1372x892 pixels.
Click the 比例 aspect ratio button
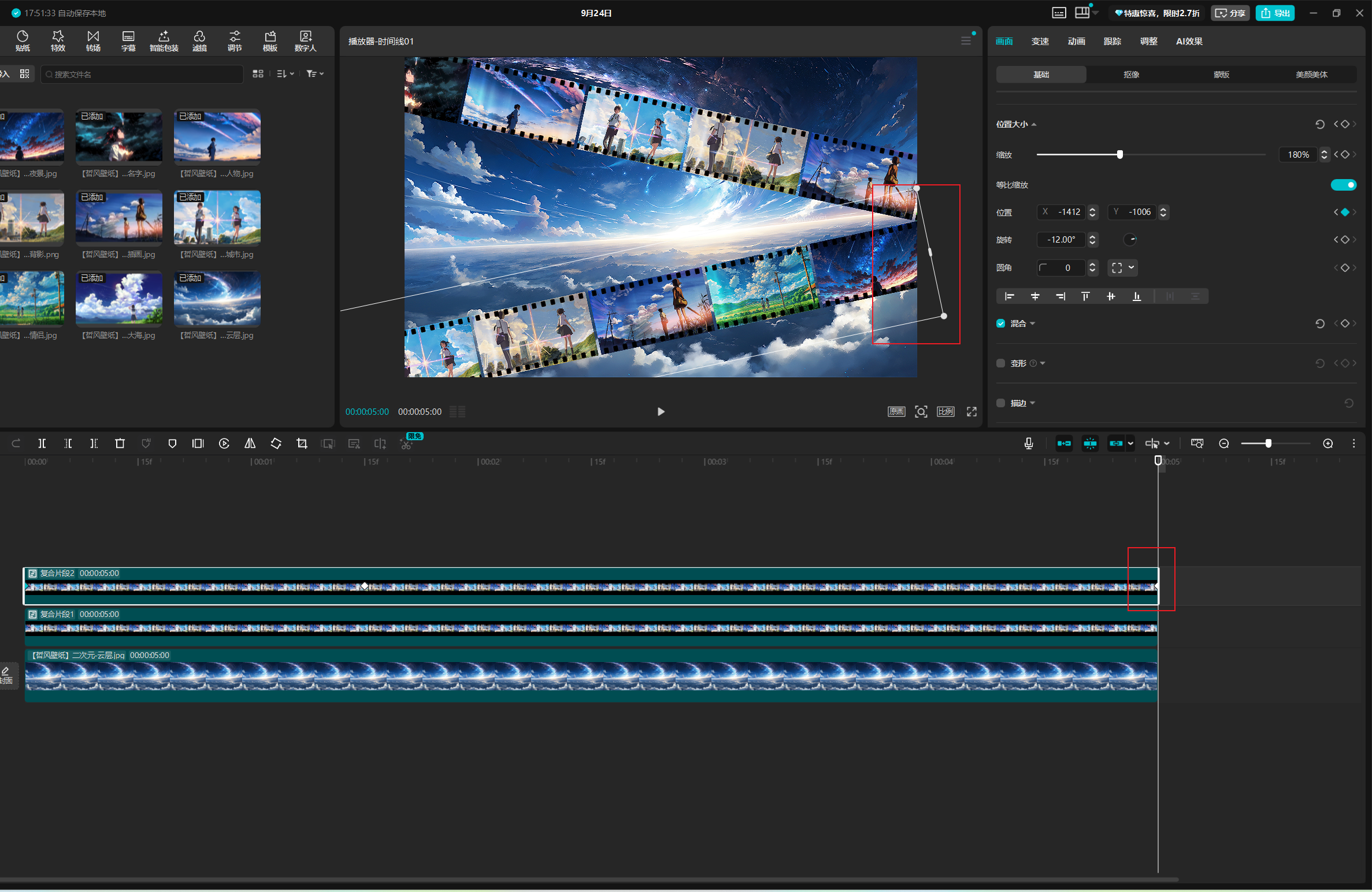tap(945, 411)
